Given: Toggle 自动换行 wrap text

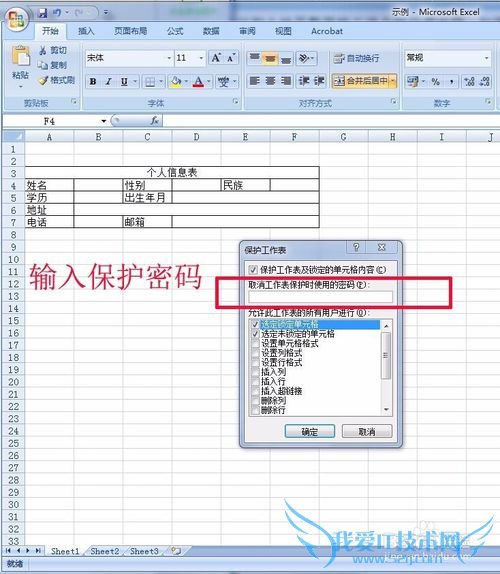Looking at the screenshot, I should point(356,58).
